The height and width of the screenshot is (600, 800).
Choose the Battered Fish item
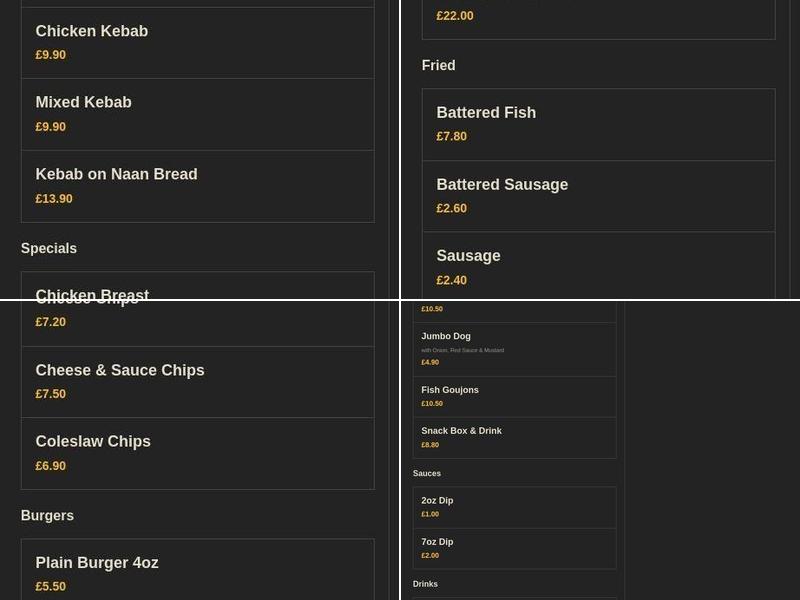pos(486,112)
